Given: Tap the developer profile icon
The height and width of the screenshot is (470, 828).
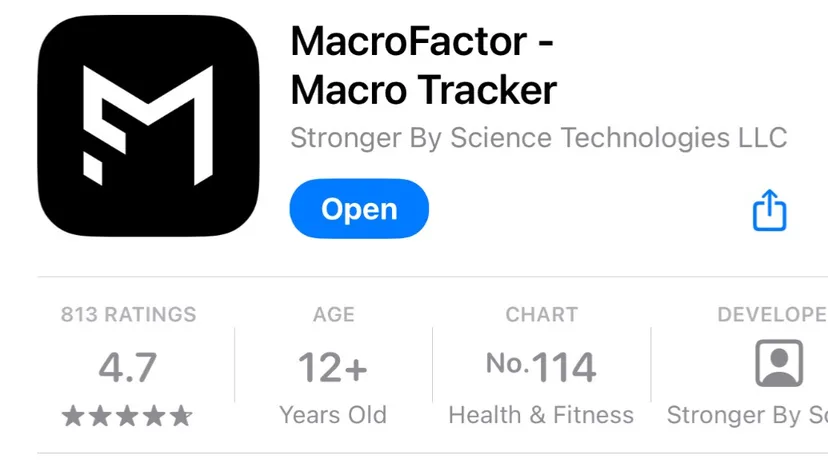Looking at the screenshot, I should pos(779,363).
